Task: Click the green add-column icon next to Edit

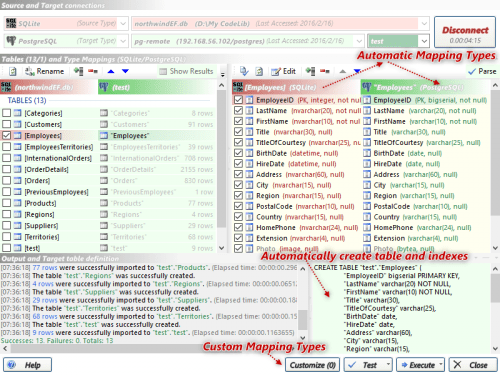Action: [310, 71]
